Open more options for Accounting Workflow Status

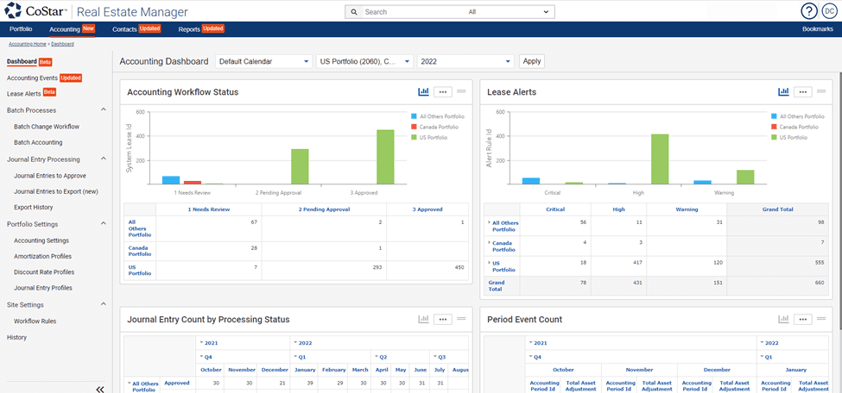coord(443,92)
